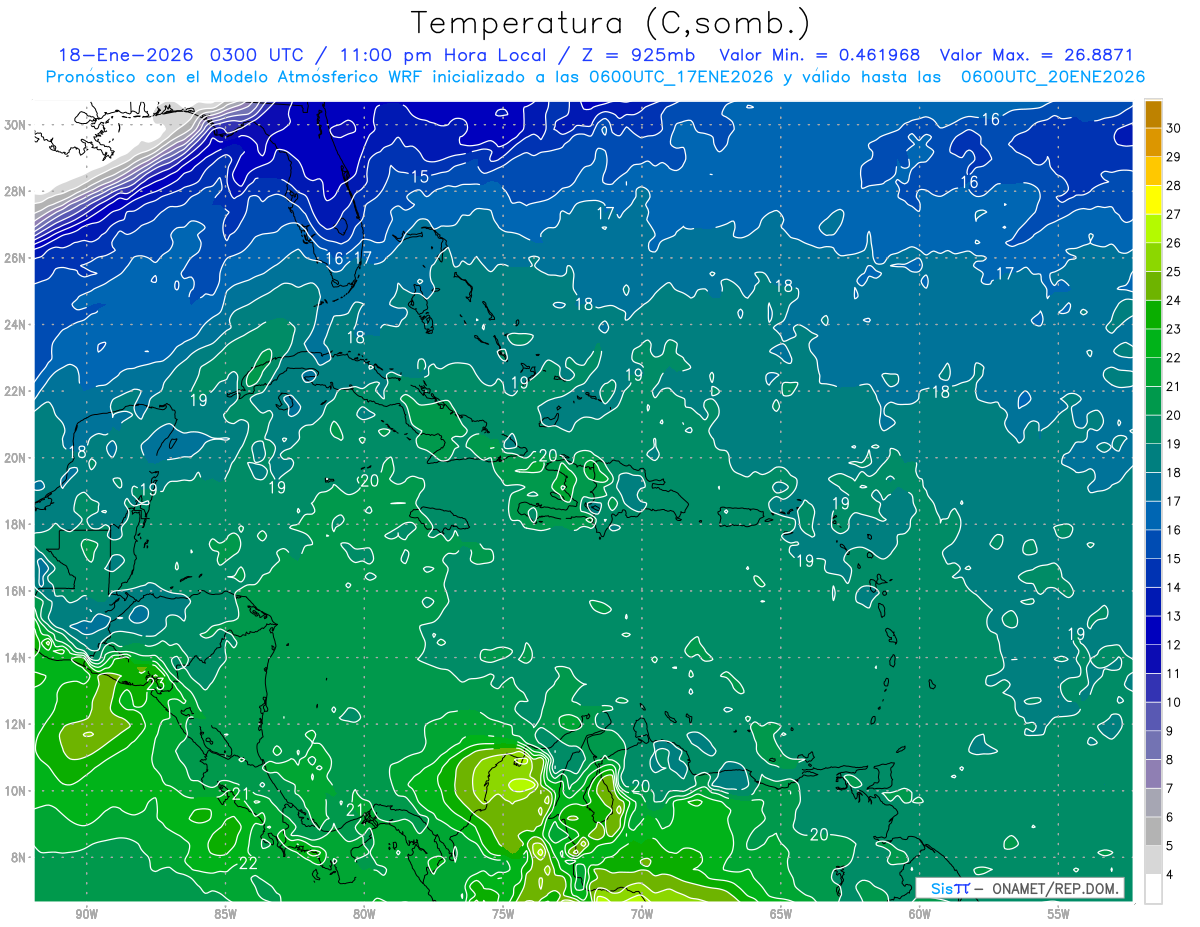Click the "Valor Max. = 26.8871" readout
Viewport: 1200px width, 927px height.
[x=1038, y=55]
